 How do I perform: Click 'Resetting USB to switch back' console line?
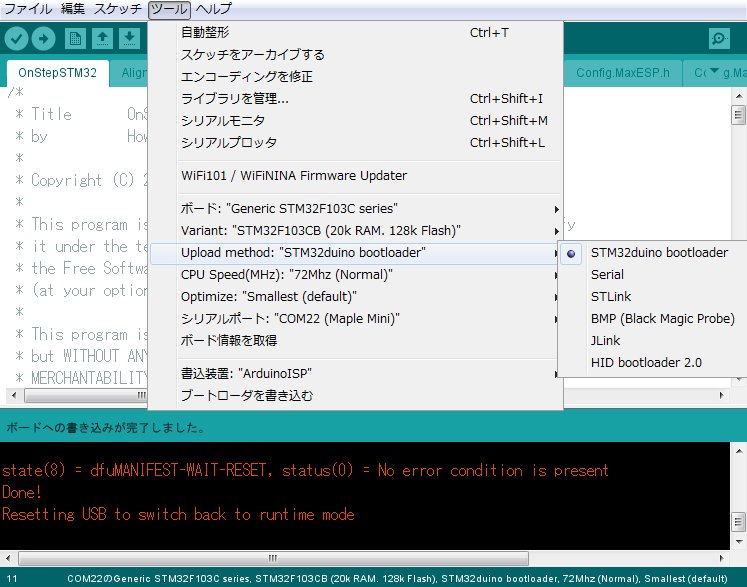pyautogui.click(x=178, y=514)
